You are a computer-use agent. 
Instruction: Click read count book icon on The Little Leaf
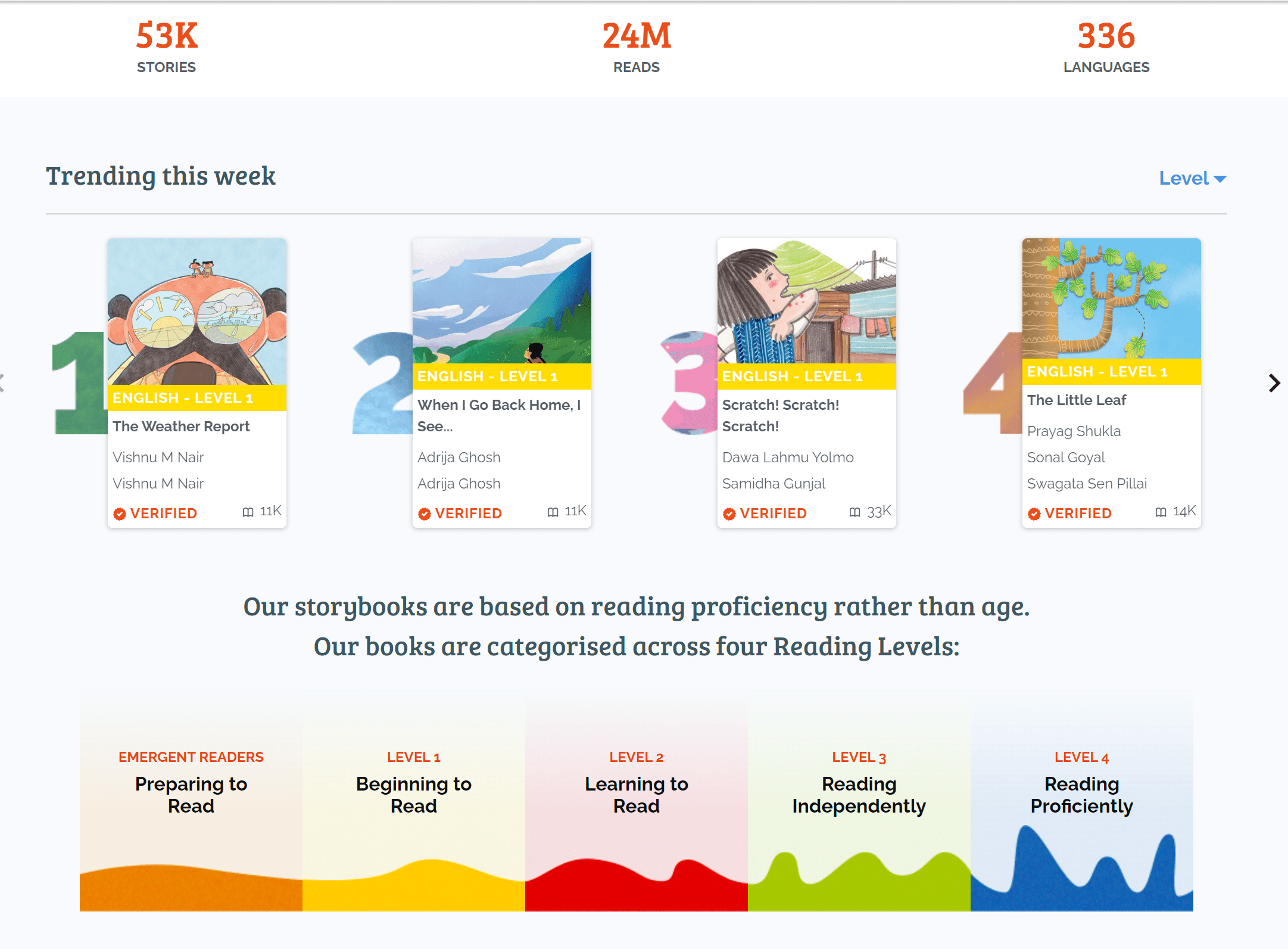coord(1161,512)
